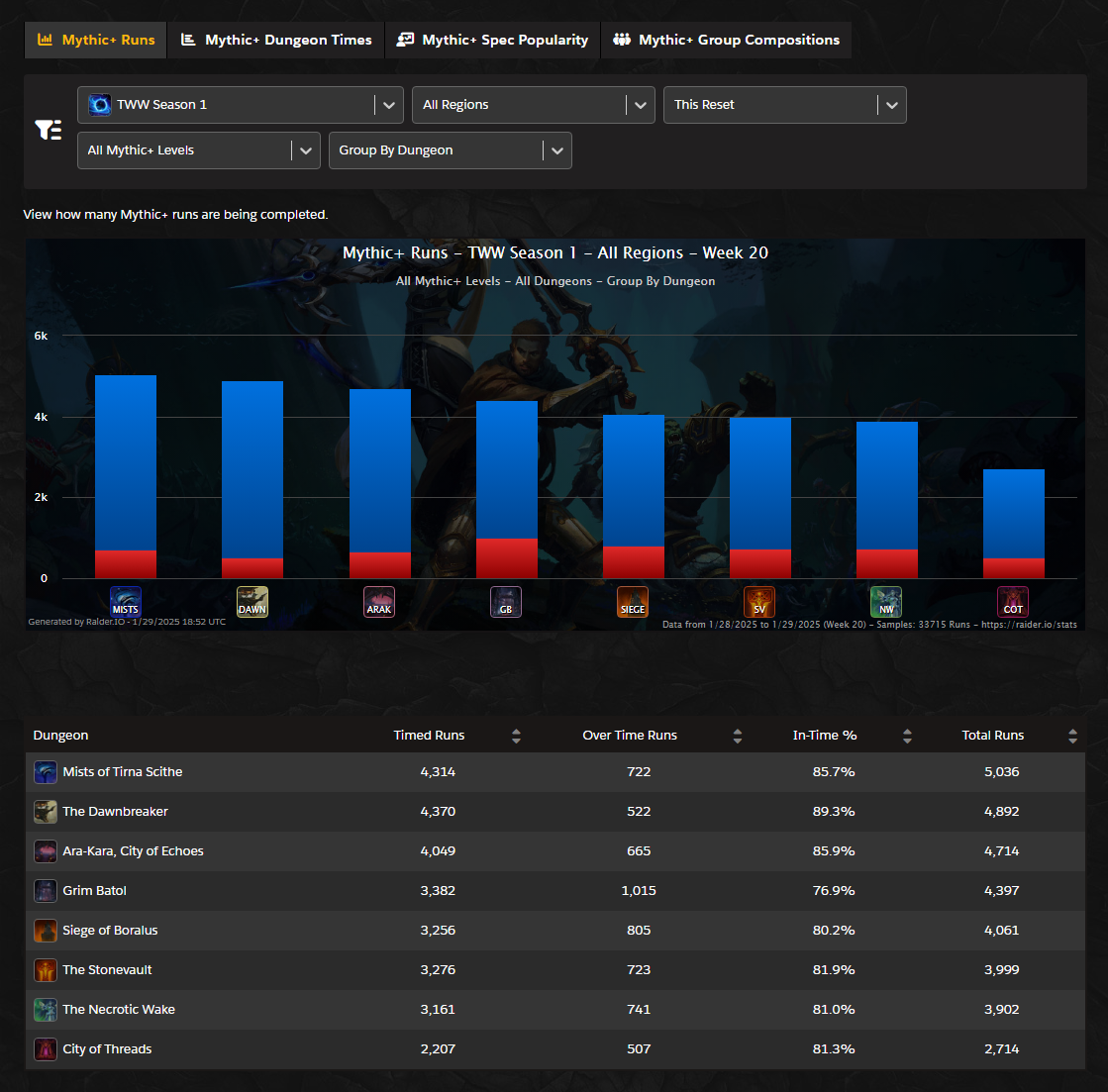Click the ARAK dungeon icon under chart
This screenshot has width=1108, height=1092.
379,601
